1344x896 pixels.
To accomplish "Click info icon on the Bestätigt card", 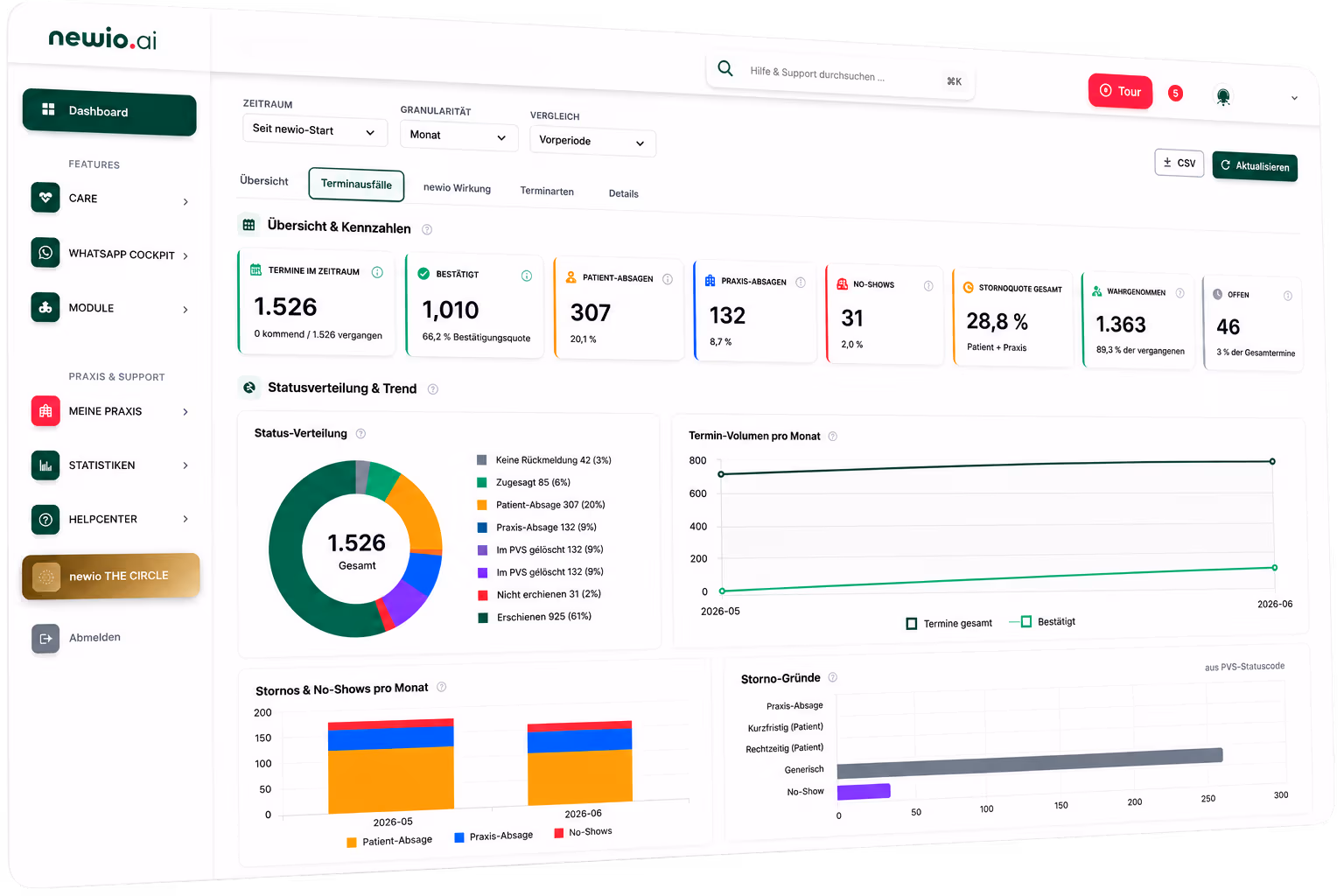I will click(x=527, y=276).
